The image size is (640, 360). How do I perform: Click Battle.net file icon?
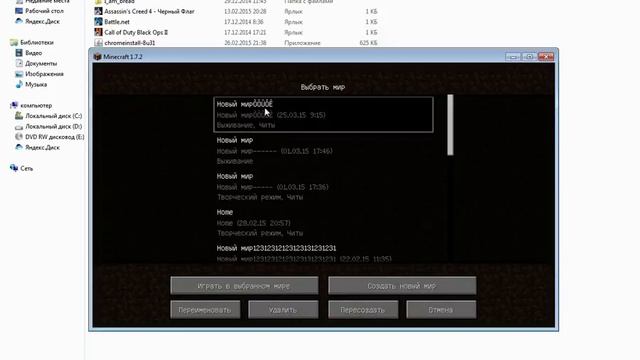pyautogui.click(x=98, y=22)
